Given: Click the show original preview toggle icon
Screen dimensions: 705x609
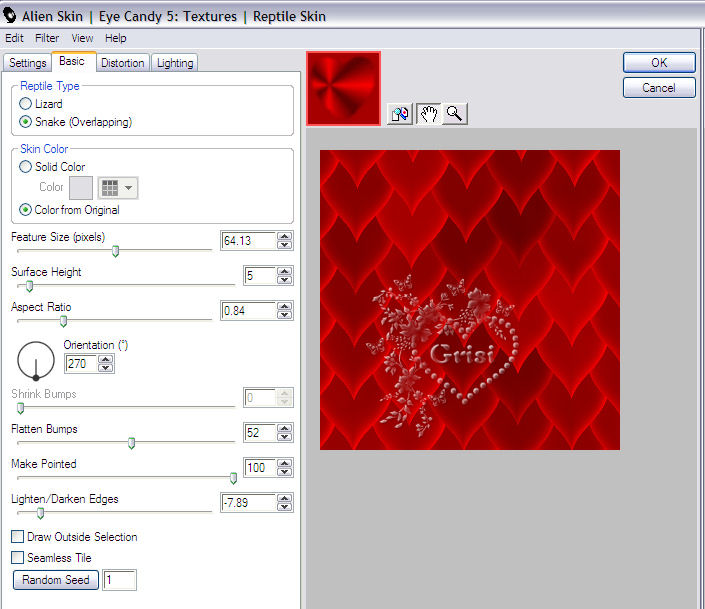Looking at the screenshot, I should pyautogui.click(x=400, y=114).
